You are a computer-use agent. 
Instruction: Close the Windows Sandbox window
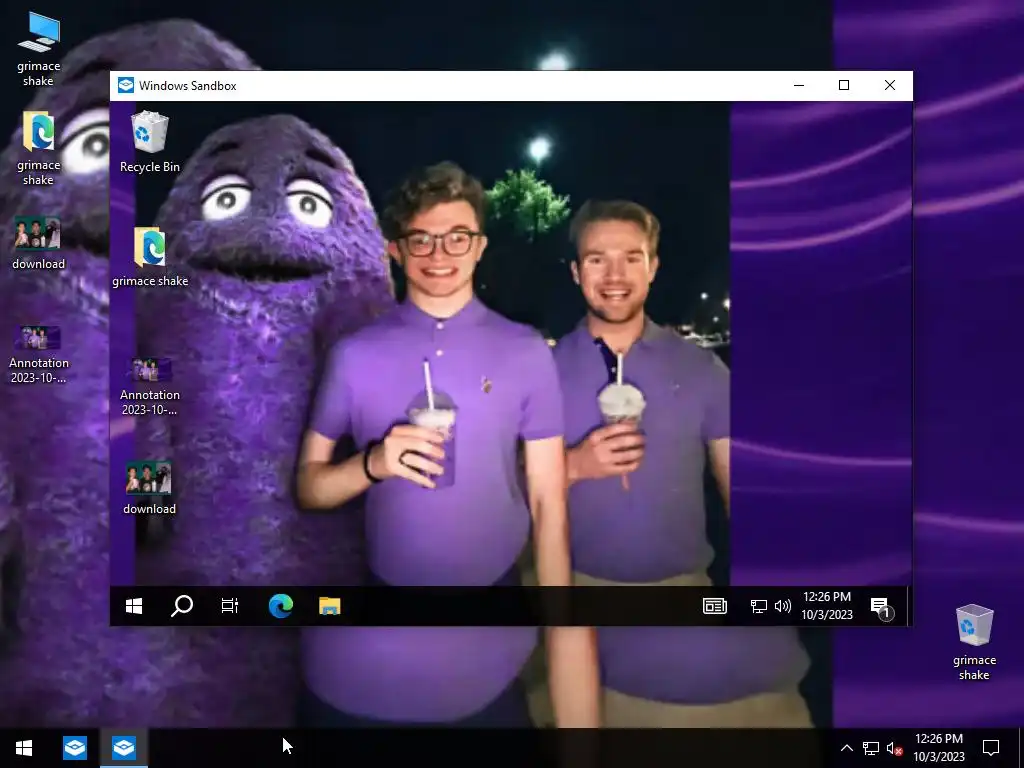pos(889,86)
